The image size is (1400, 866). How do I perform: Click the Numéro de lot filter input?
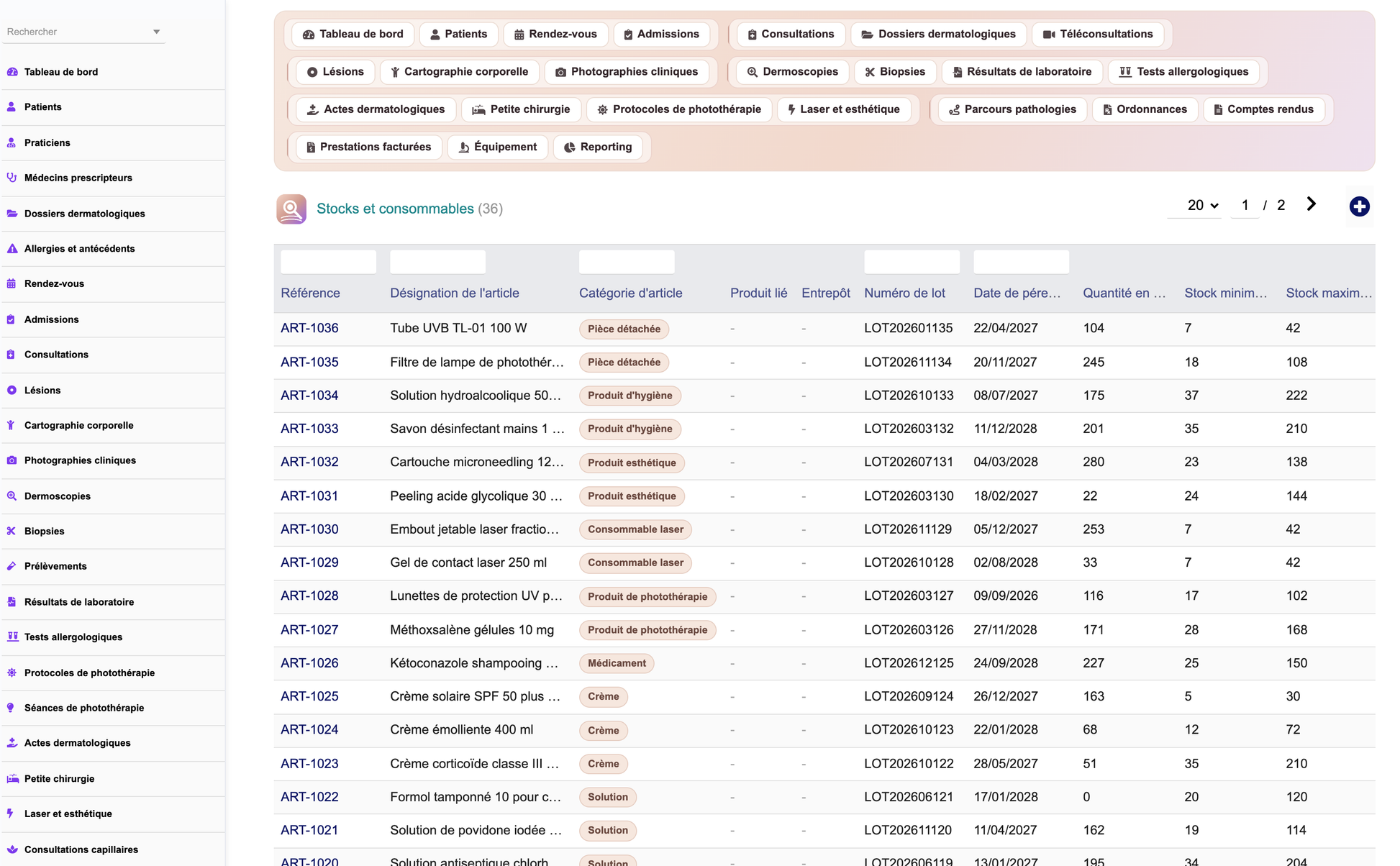tap(912, 262)
